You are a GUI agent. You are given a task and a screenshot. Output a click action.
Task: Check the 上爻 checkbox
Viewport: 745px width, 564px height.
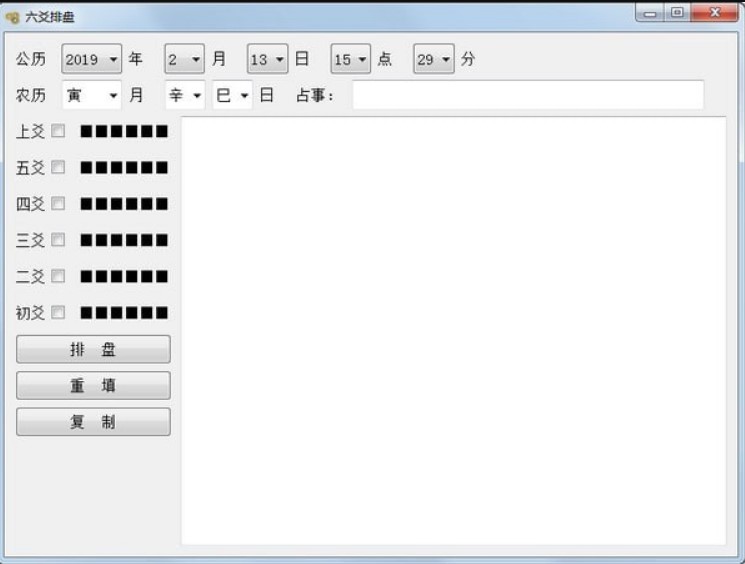pos(58,131)
